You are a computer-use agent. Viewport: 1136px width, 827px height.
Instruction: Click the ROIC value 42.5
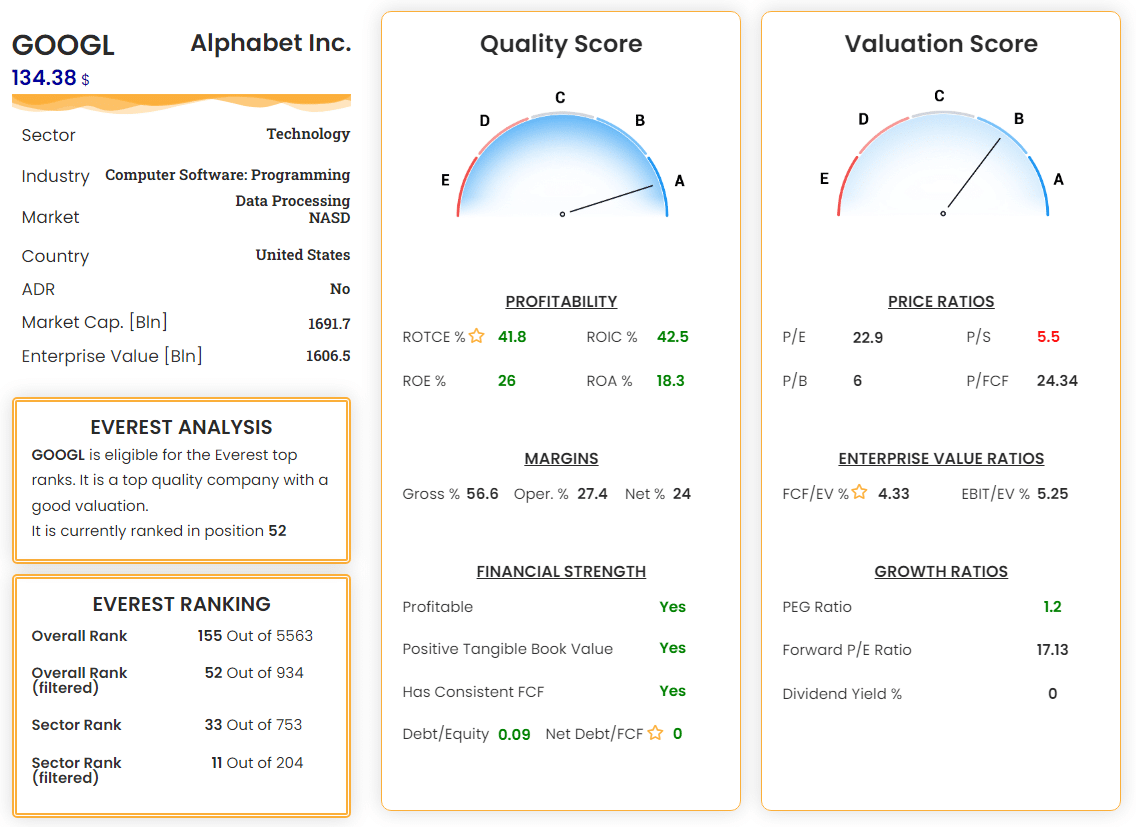click(673, 337)
